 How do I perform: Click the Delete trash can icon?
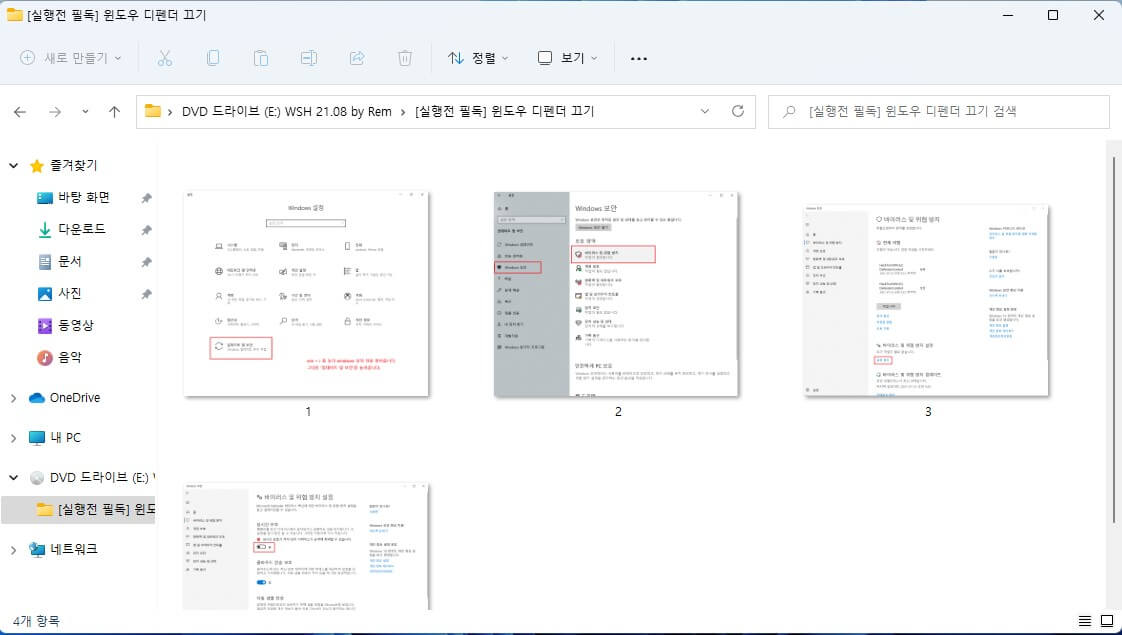coord(405,58)
